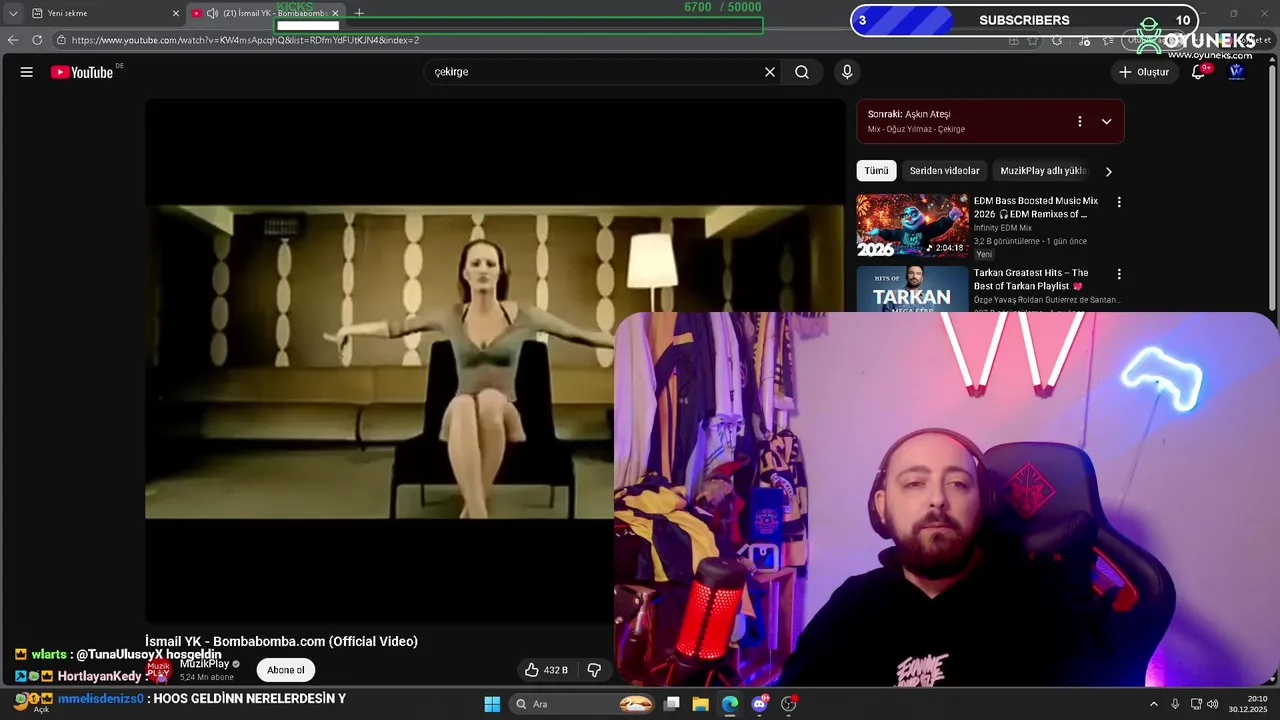
Task: Open the YouTube hamburger guide menu
Action: tap(27, 72)
